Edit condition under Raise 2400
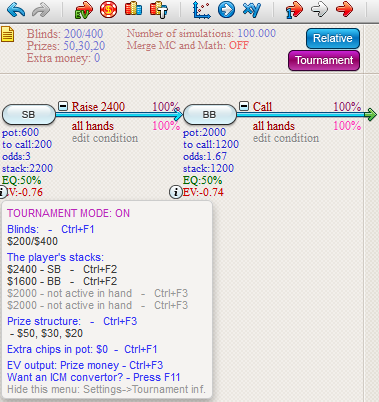Viewport: 379px width, 402px height. [105, 138]
